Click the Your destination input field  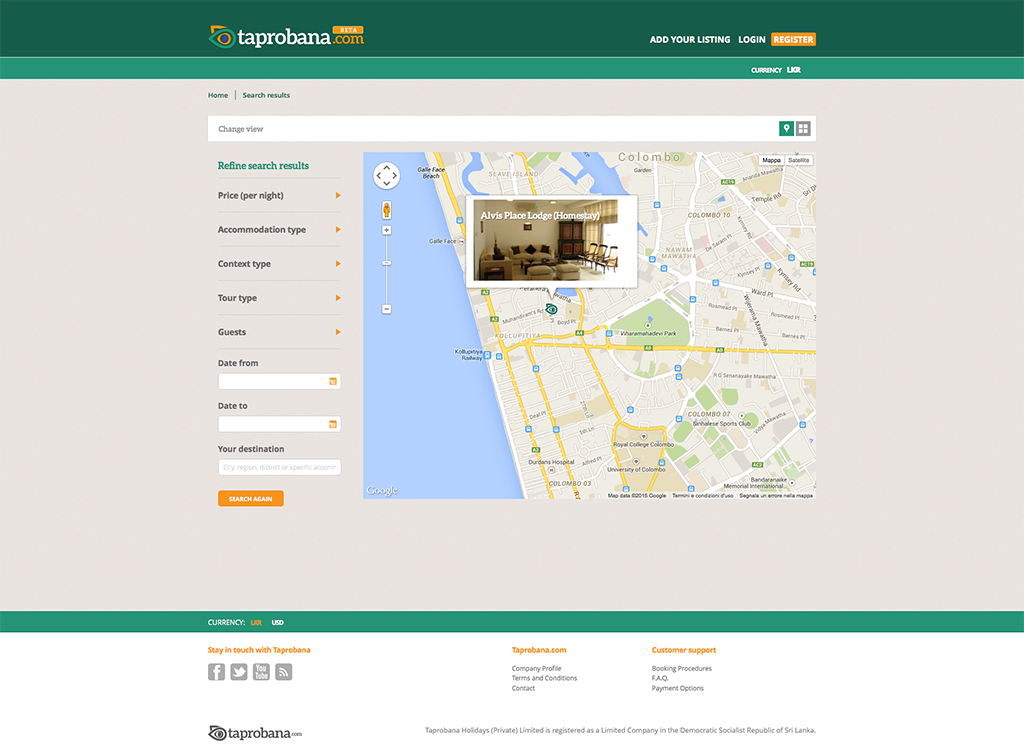[x=280, y=468]
